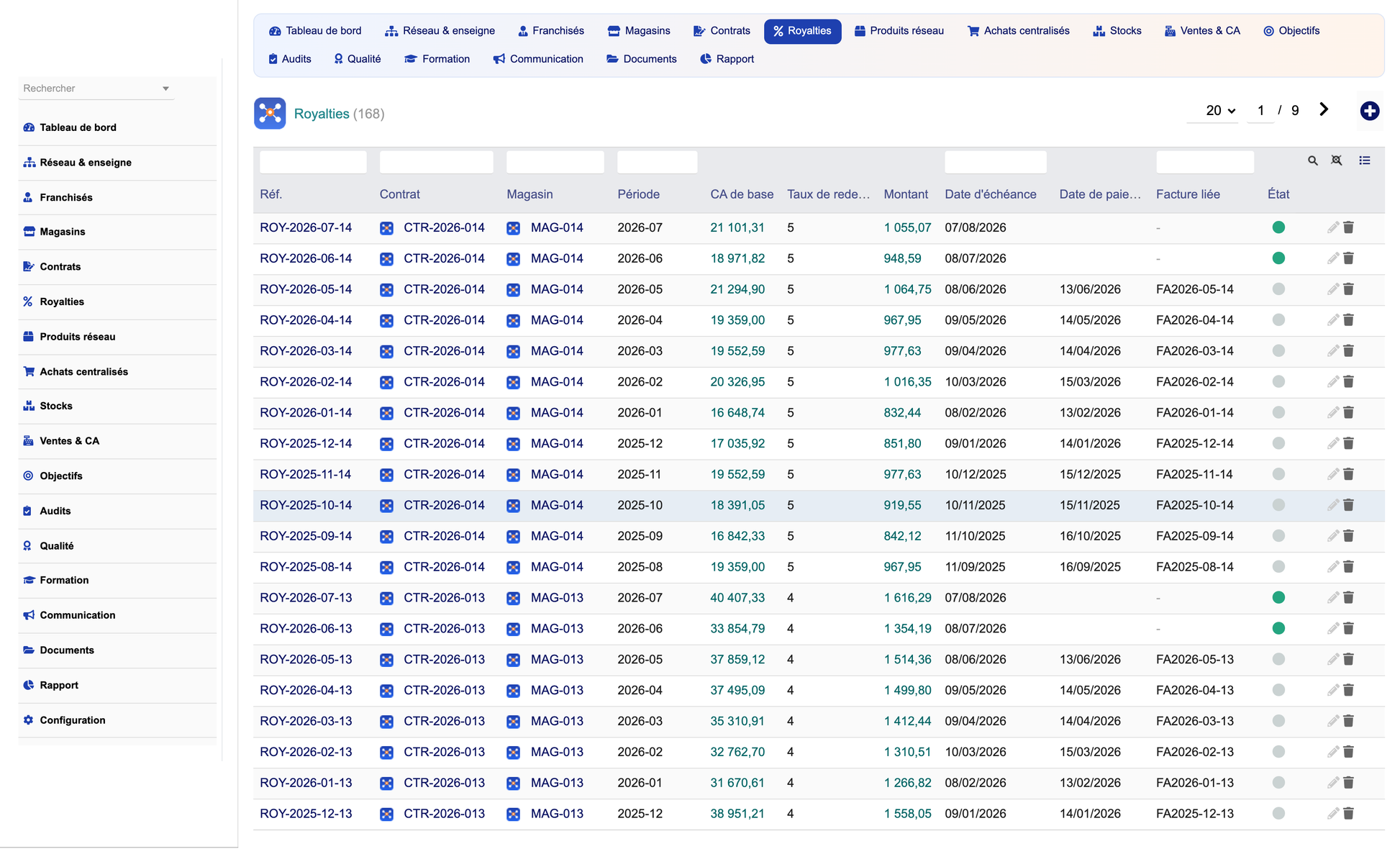Open Franchisés in the left sidebar
Screen dimensions: 1400x867
117,197
